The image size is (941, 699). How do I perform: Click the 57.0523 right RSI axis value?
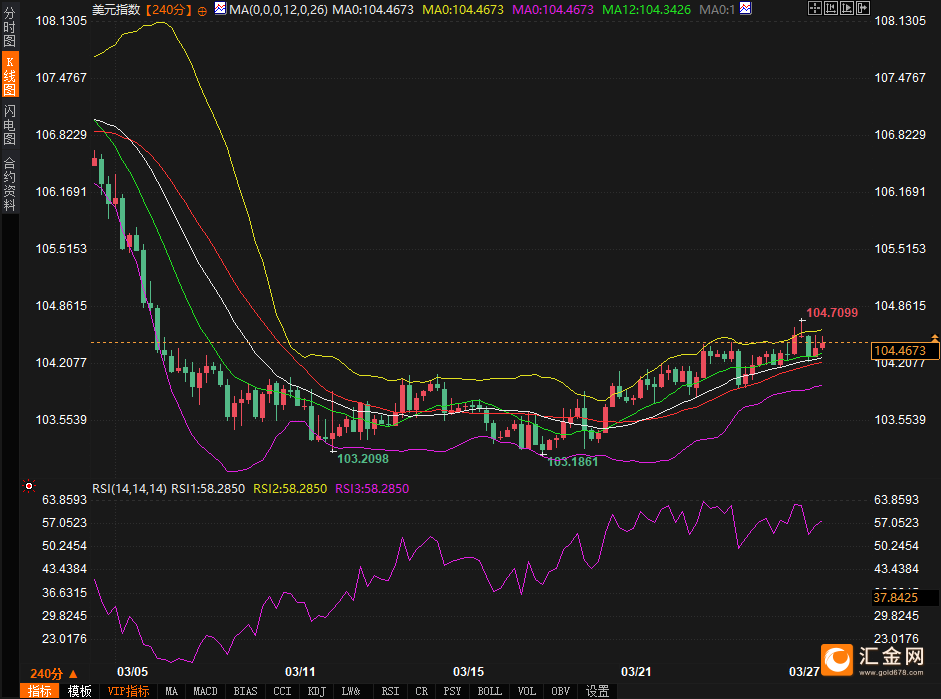[897, 523]
